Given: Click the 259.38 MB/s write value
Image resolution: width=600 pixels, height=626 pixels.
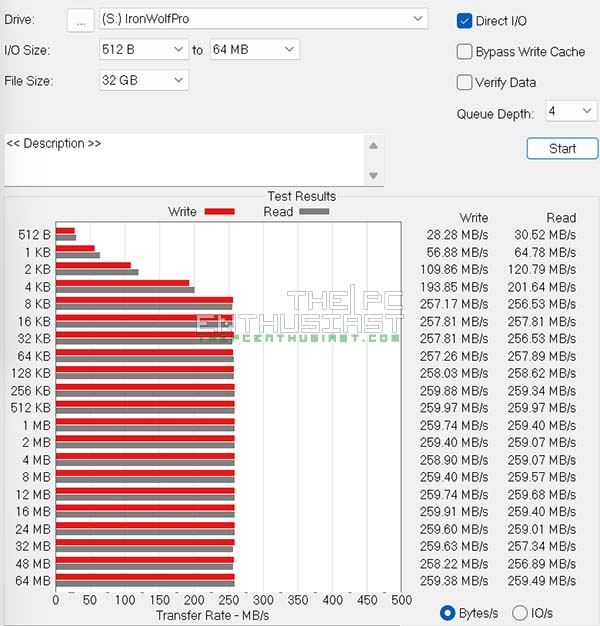Looking at the screenshot, I should tap(454, 580).
